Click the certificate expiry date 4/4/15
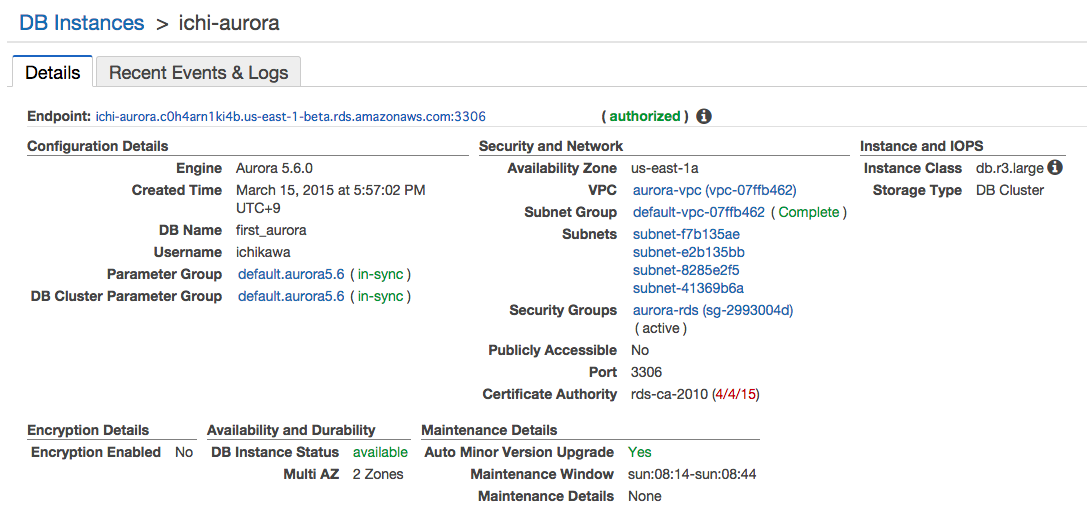 [x=735, y=394]
